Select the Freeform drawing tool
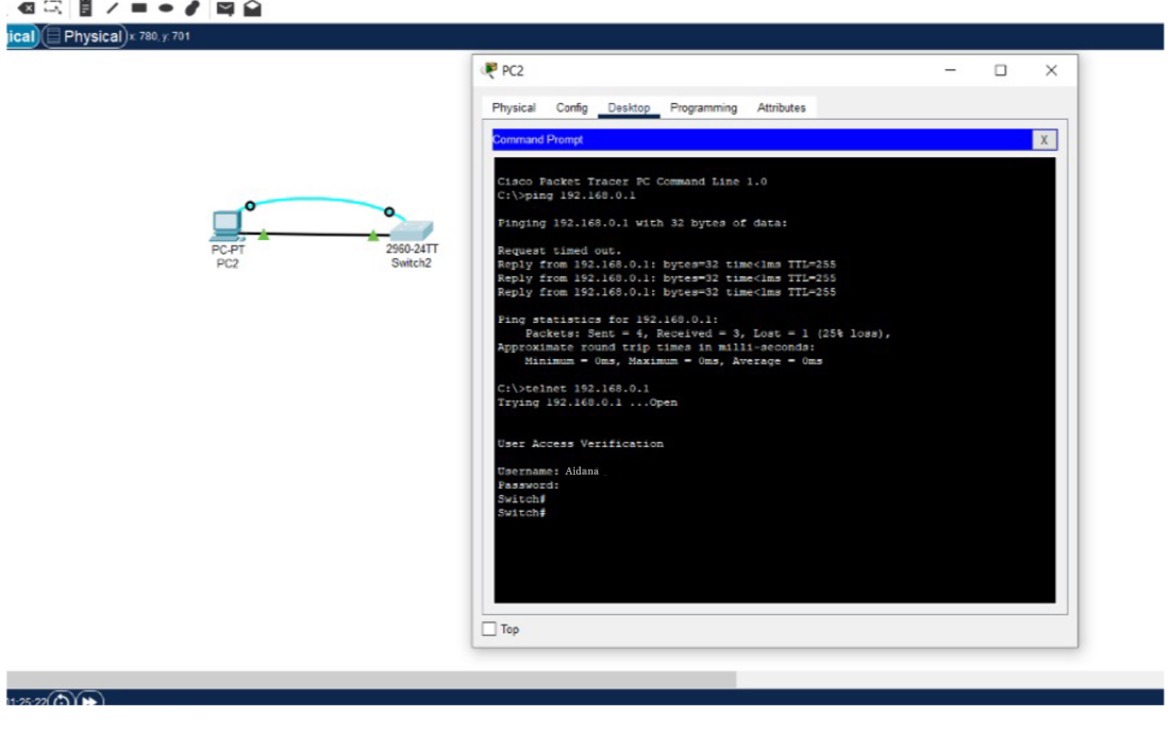1170x735 pixels. 193,8
